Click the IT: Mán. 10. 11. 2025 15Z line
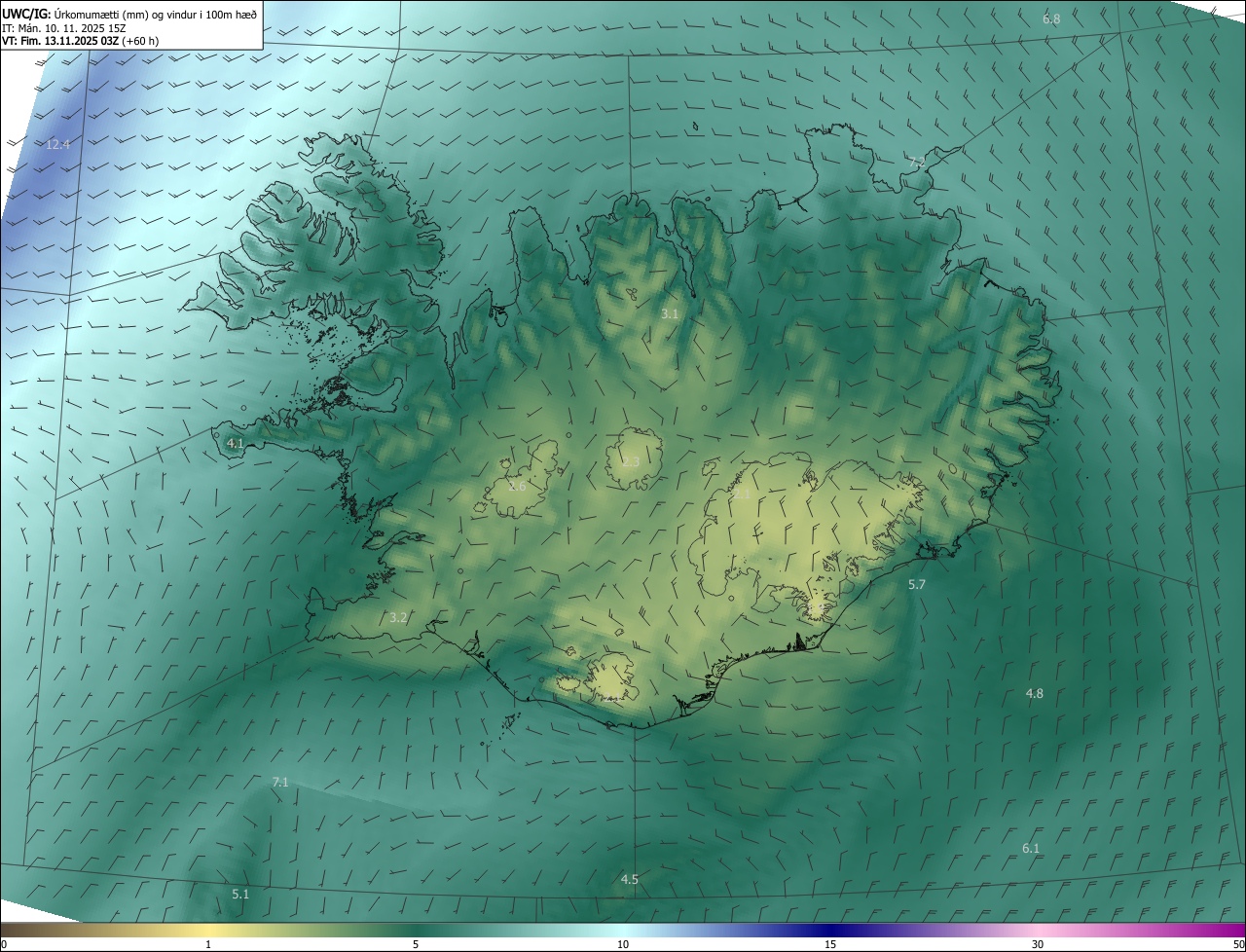This screenshot has width=1246, height=952. (62, 27)
